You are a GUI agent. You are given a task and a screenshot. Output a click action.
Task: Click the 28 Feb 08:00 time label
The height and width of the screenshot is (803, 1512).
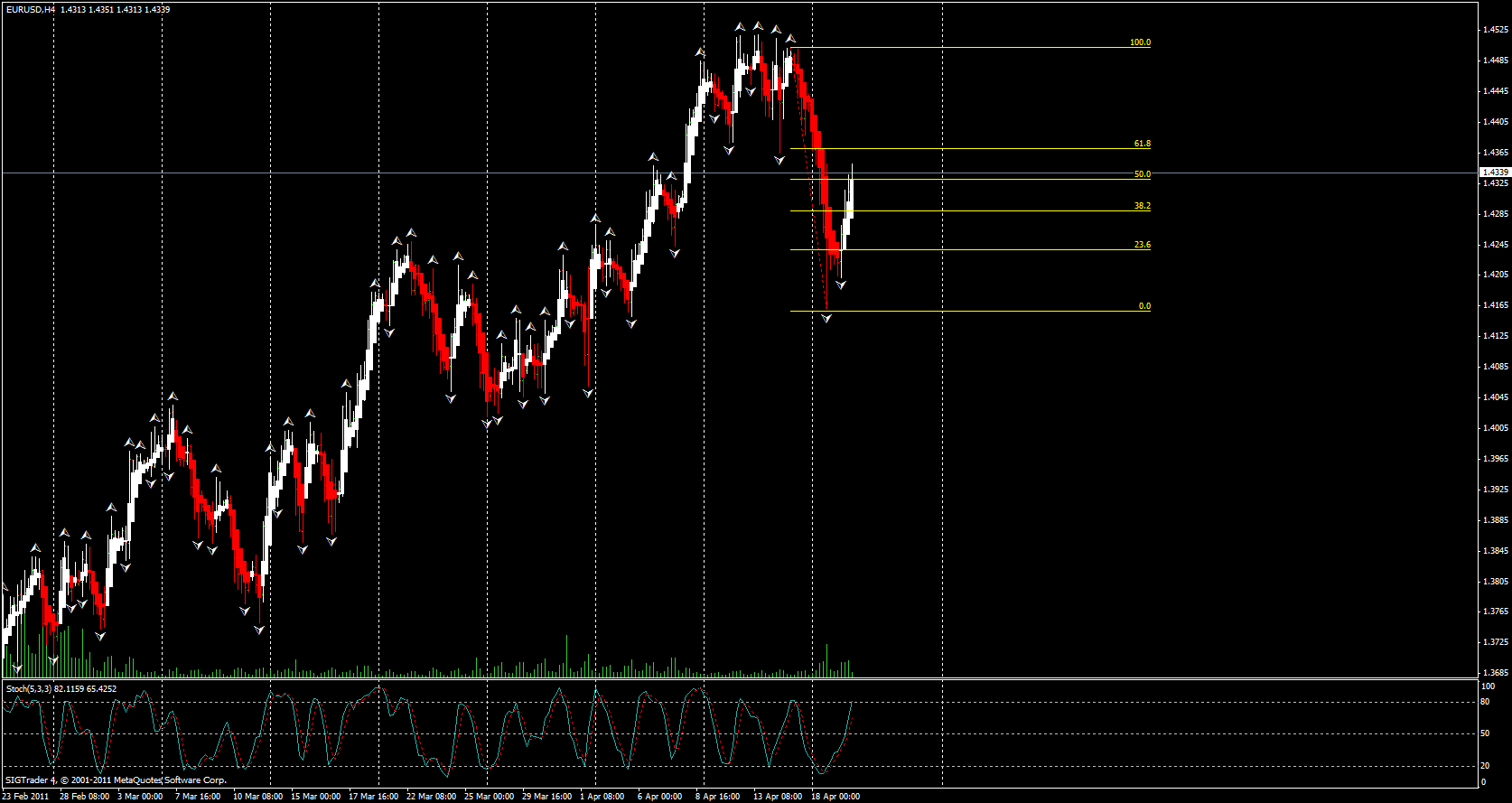[x=84, y=797]
